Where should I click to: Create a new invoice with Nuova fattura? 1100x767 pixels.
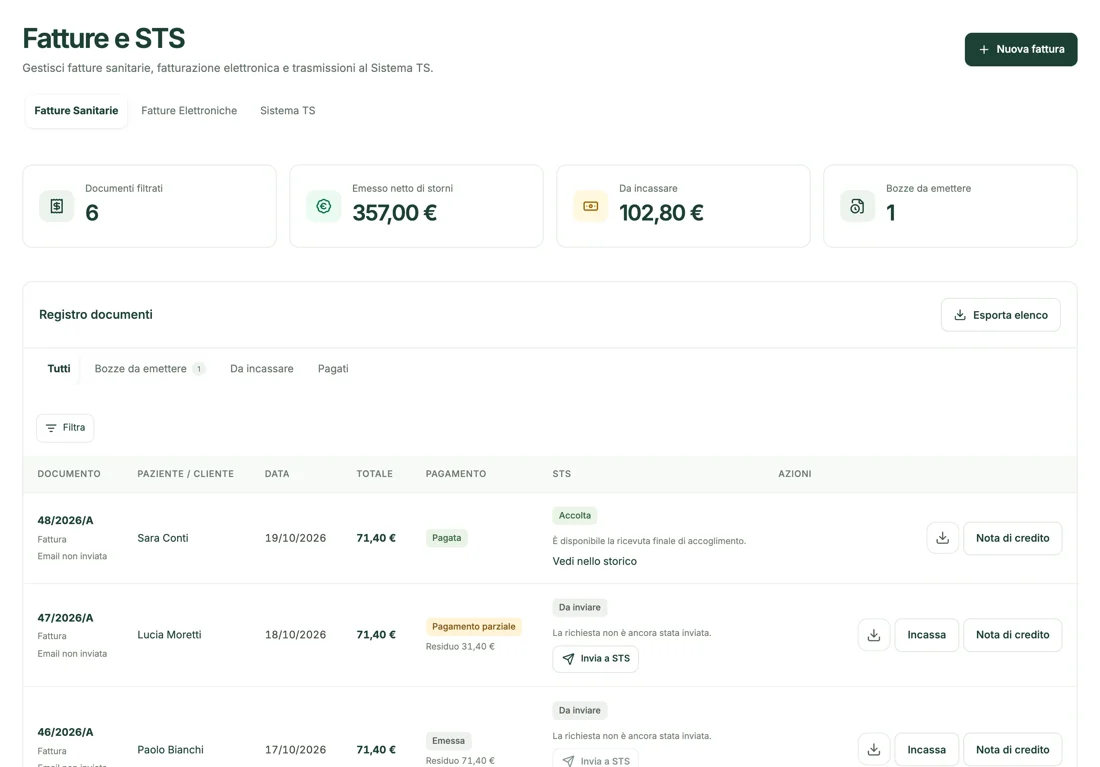pyautogui.click(x=1021, y=49)
